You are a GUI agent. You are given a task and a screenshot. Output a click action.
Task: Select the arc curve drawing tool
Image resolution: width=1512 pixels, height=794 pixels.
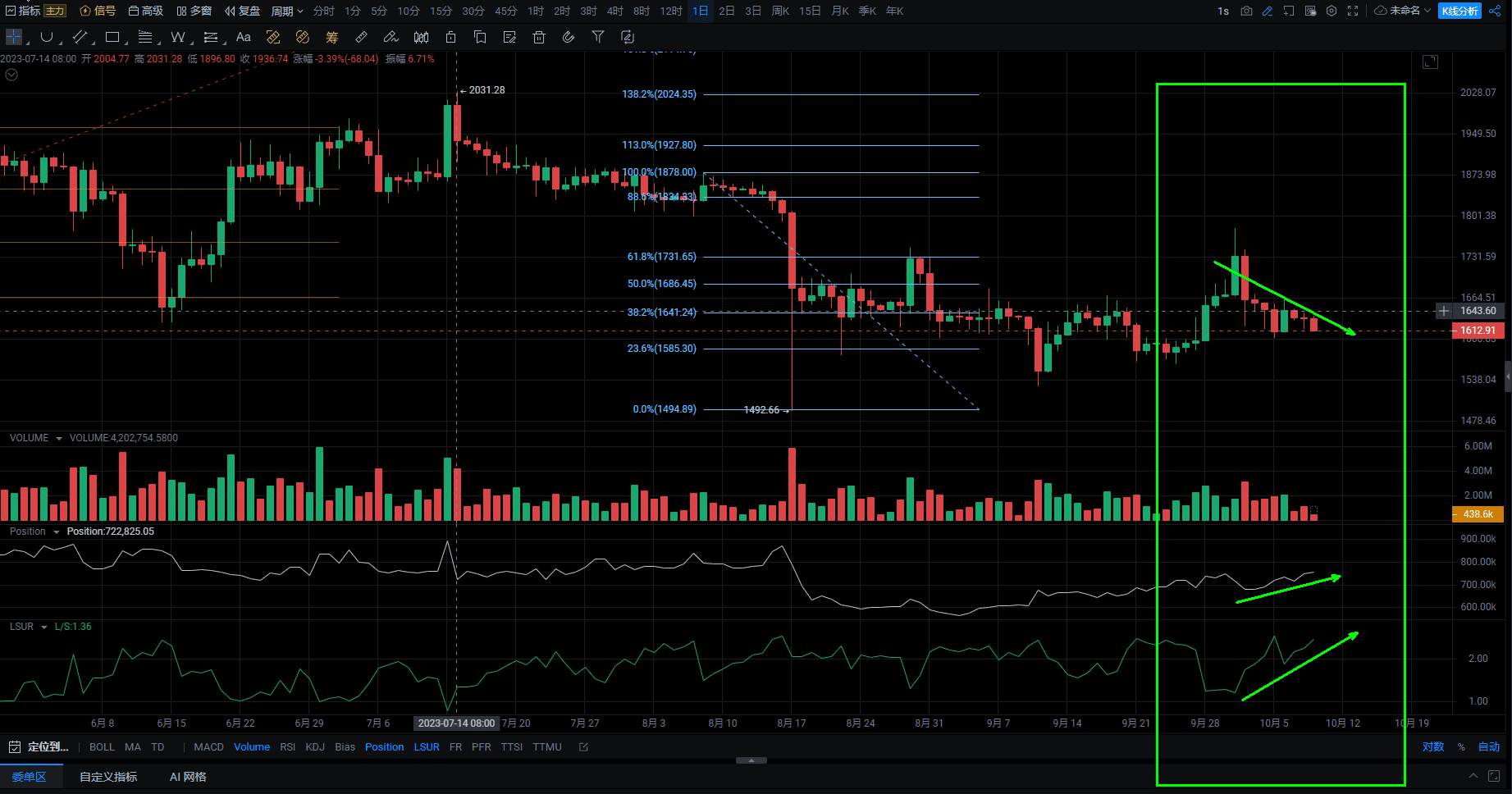pyautogui.click(x=47, y=37)
